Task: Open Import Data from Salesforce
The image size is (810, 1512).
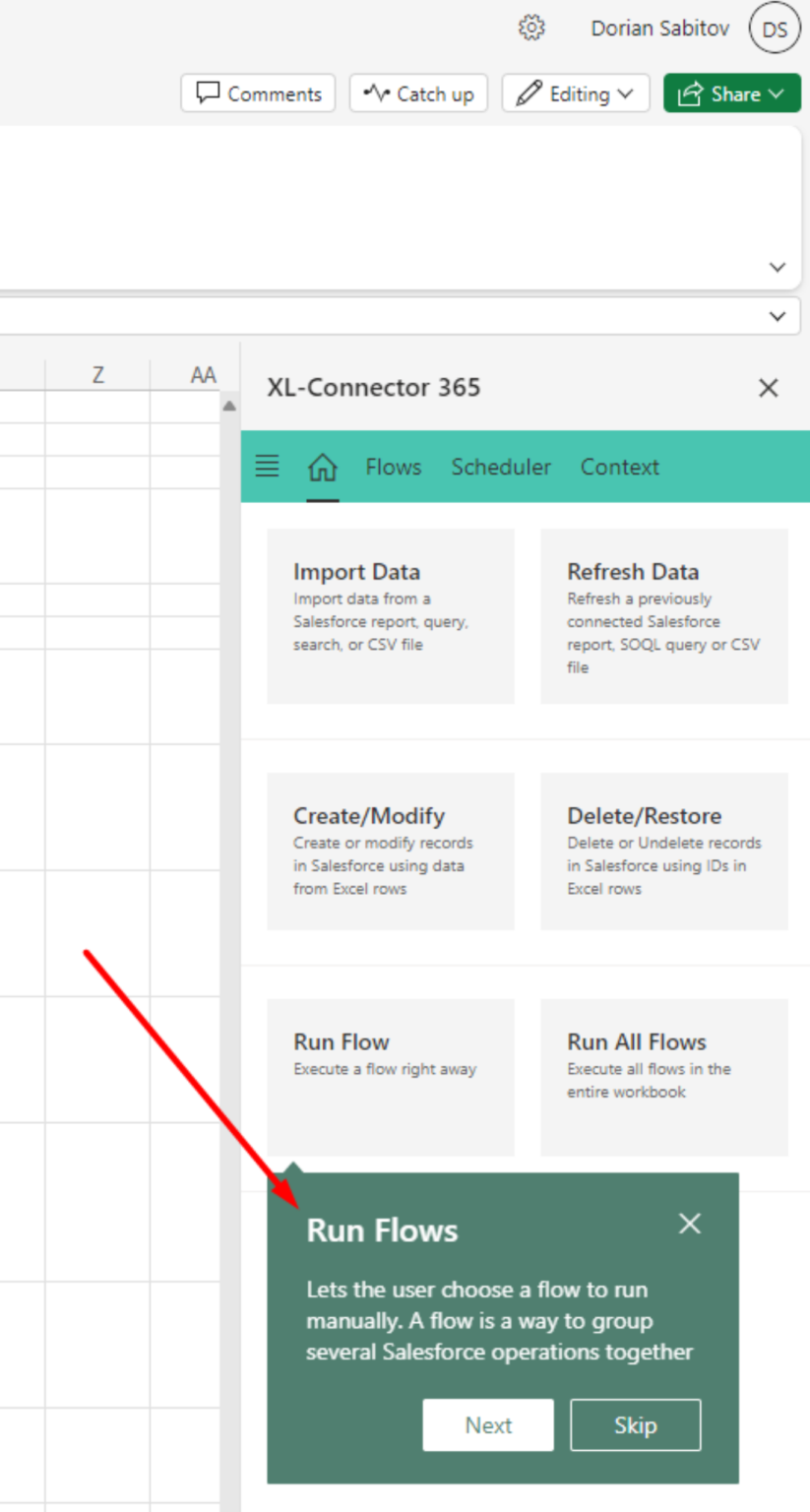Action: click(390, 615)
